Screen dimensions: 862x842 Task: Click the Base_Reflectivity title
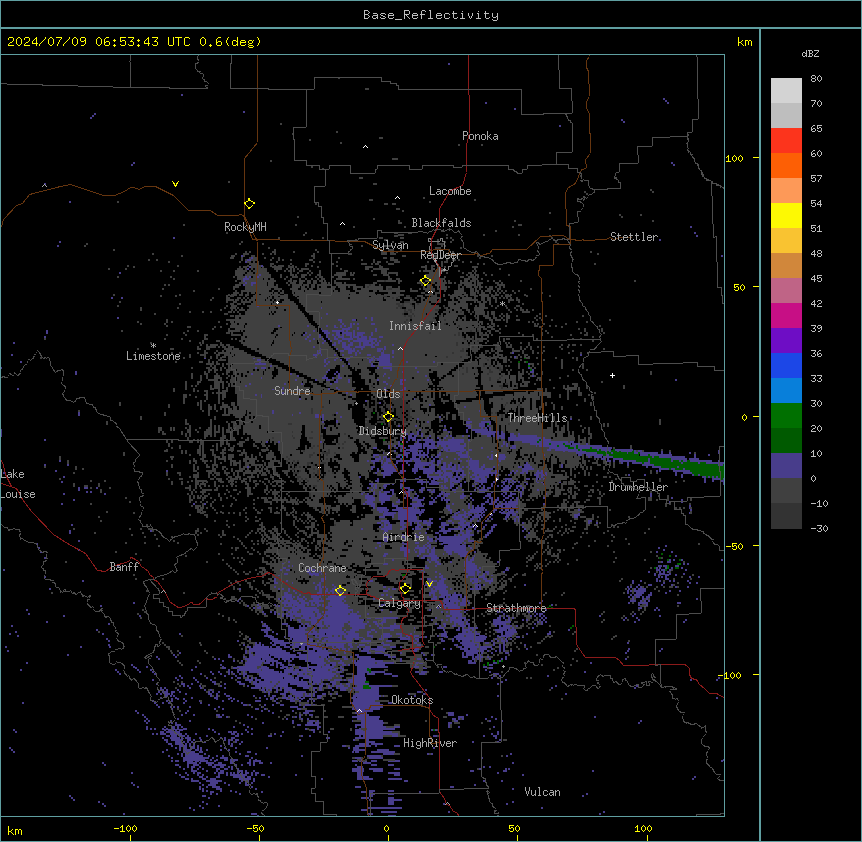click(431, 15)
